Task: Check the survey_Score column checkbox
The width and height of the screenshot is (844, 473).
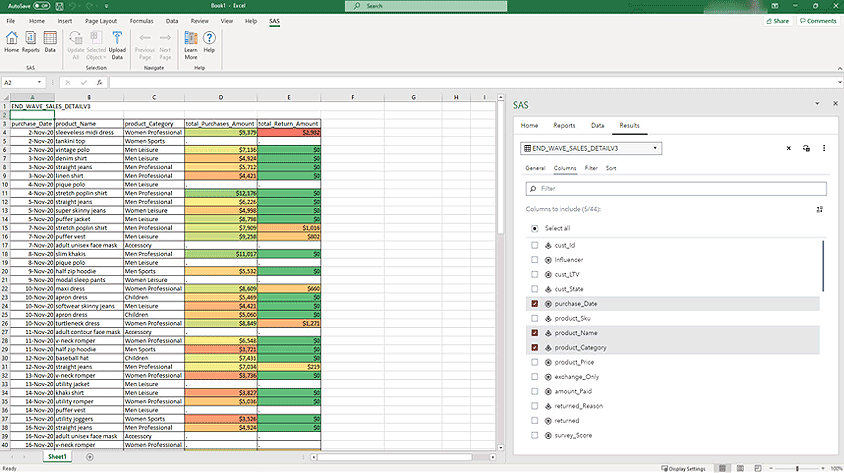Action: tap(534, 435)
